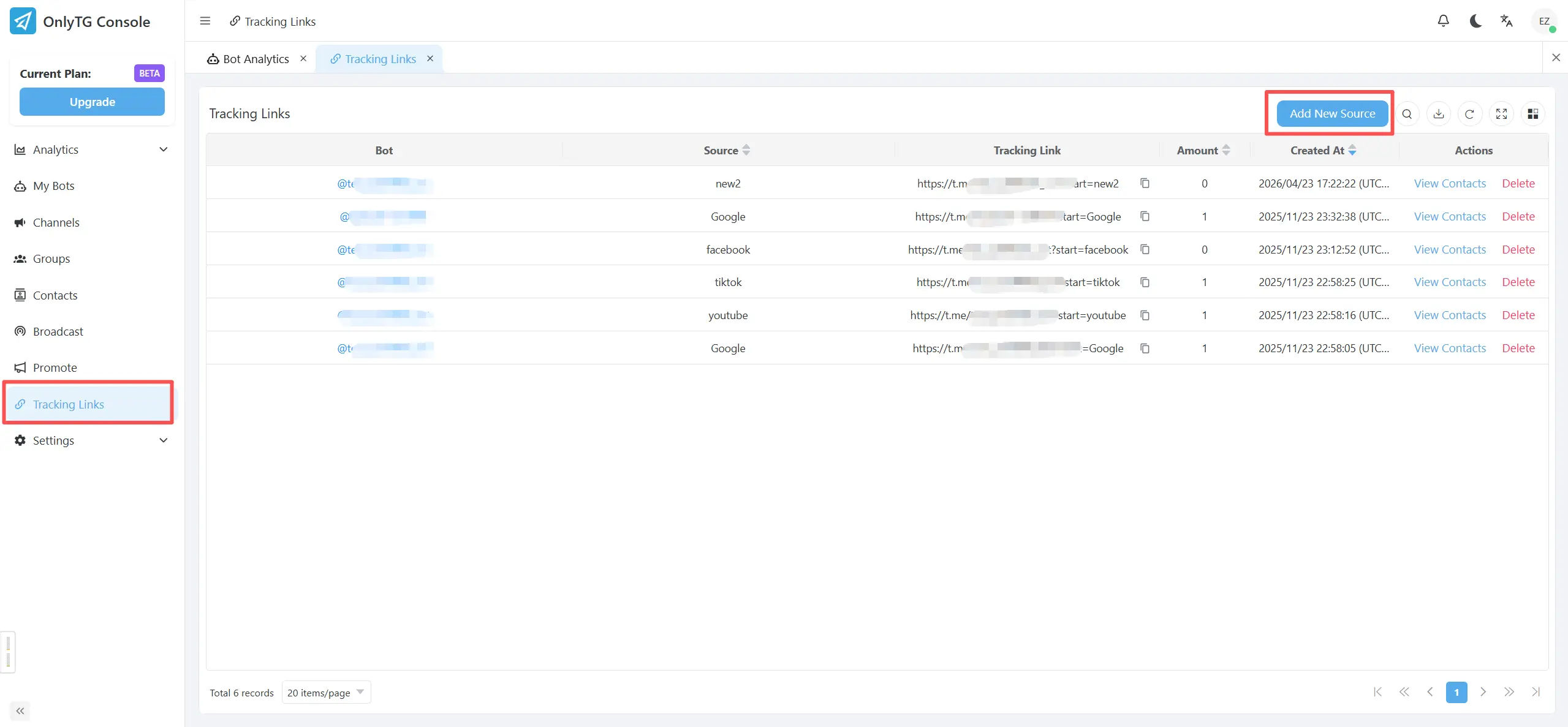View Contacts for new2 source
This screenshot has height=727, width=1568.
[1450, 183]
